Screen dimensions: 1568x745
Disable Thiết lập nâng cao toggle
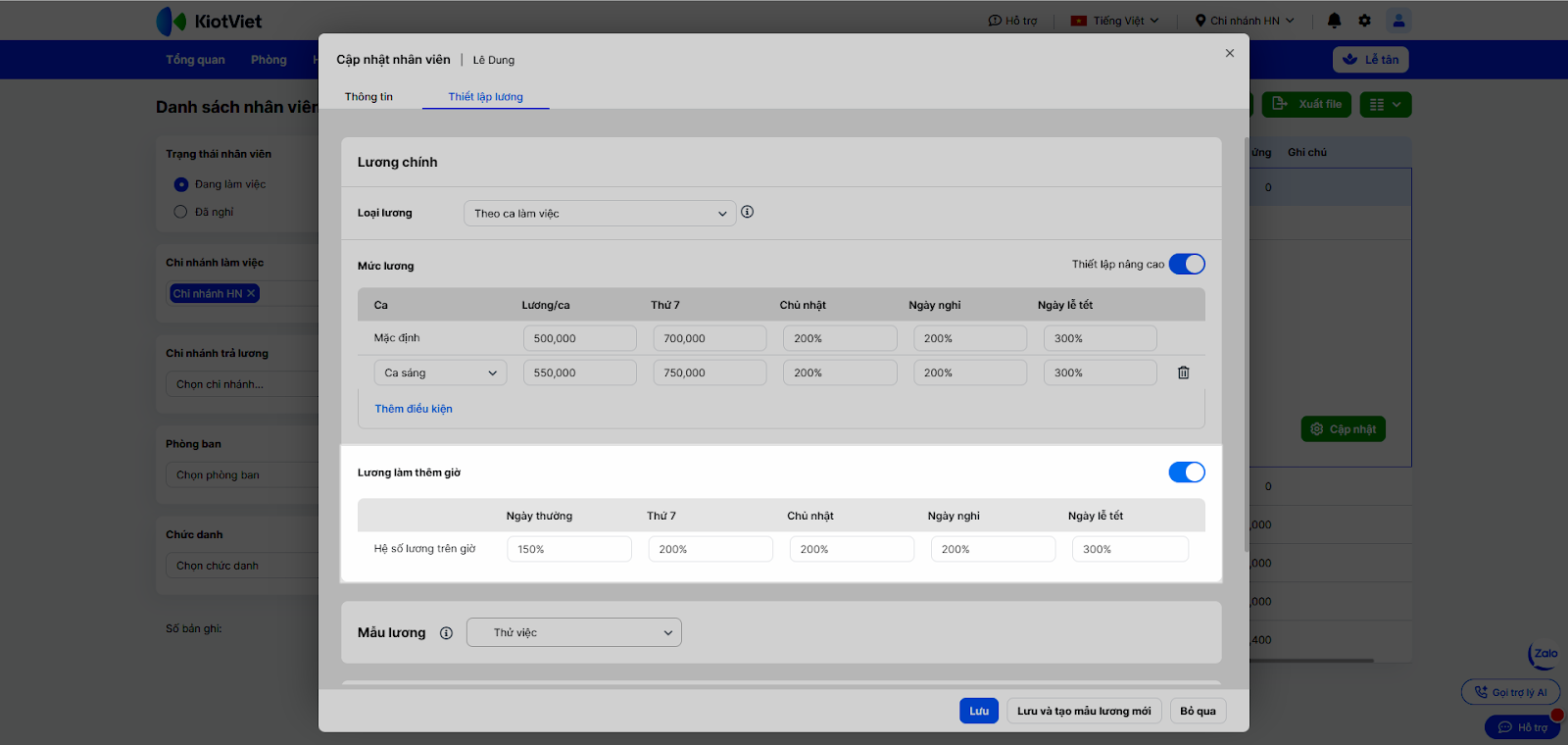[x=1186, y=265]
